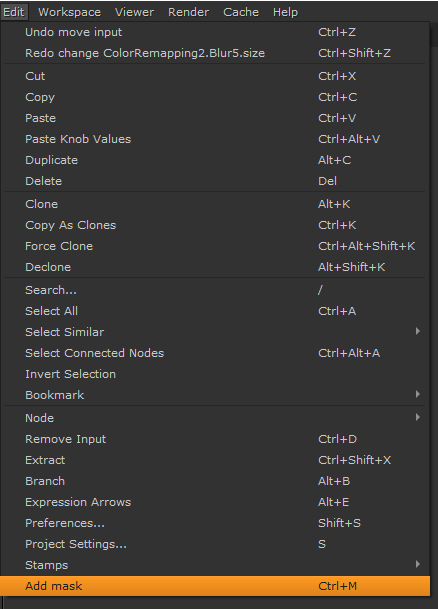The image size is (438, 609).
Task: Toggle Expression Arrows
Action: pyautogui.click(x=215, y=502)
